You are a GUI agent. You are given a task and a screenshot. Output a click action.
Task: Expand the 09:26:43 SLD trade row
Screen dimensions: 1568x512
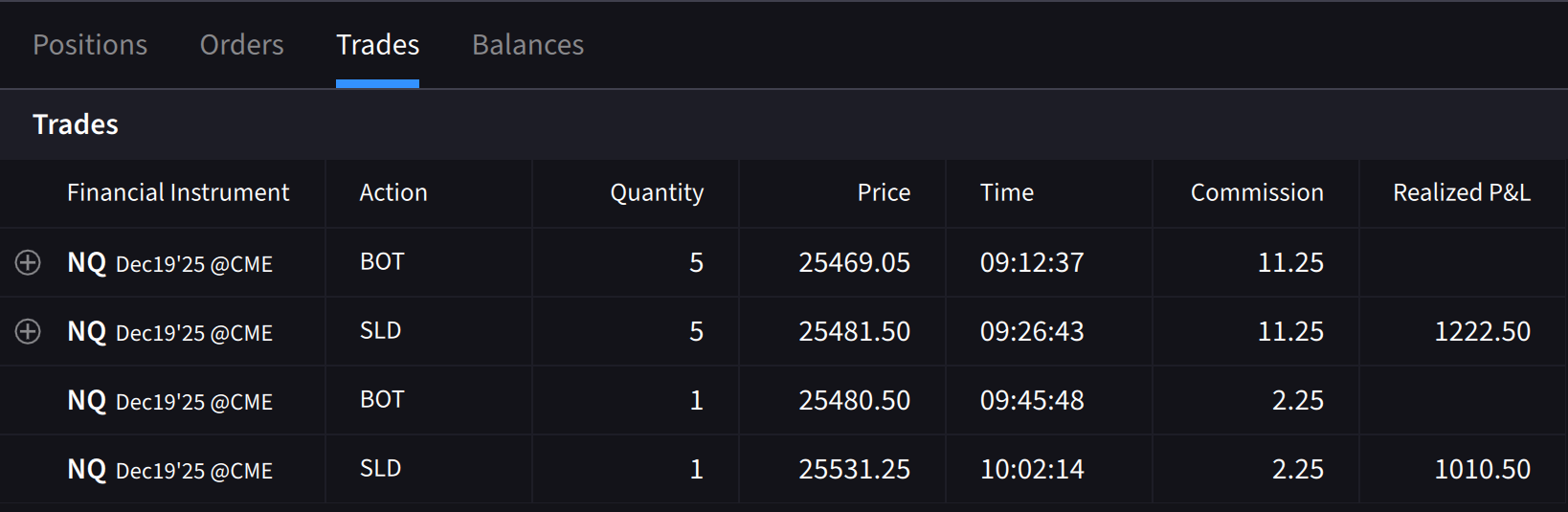click(28, 331)
